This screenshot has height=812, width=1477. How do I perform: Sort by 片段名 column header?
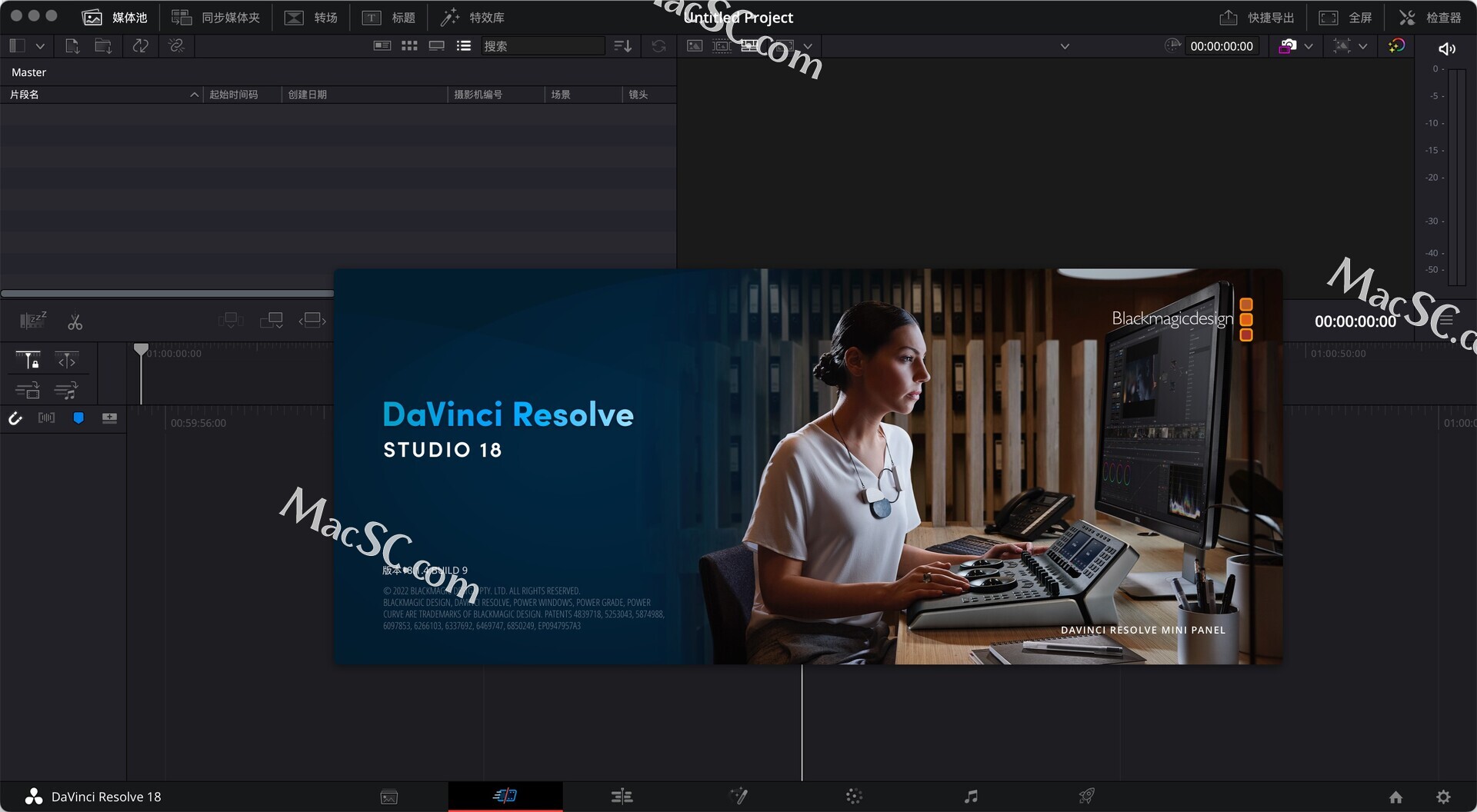[102, 95]
